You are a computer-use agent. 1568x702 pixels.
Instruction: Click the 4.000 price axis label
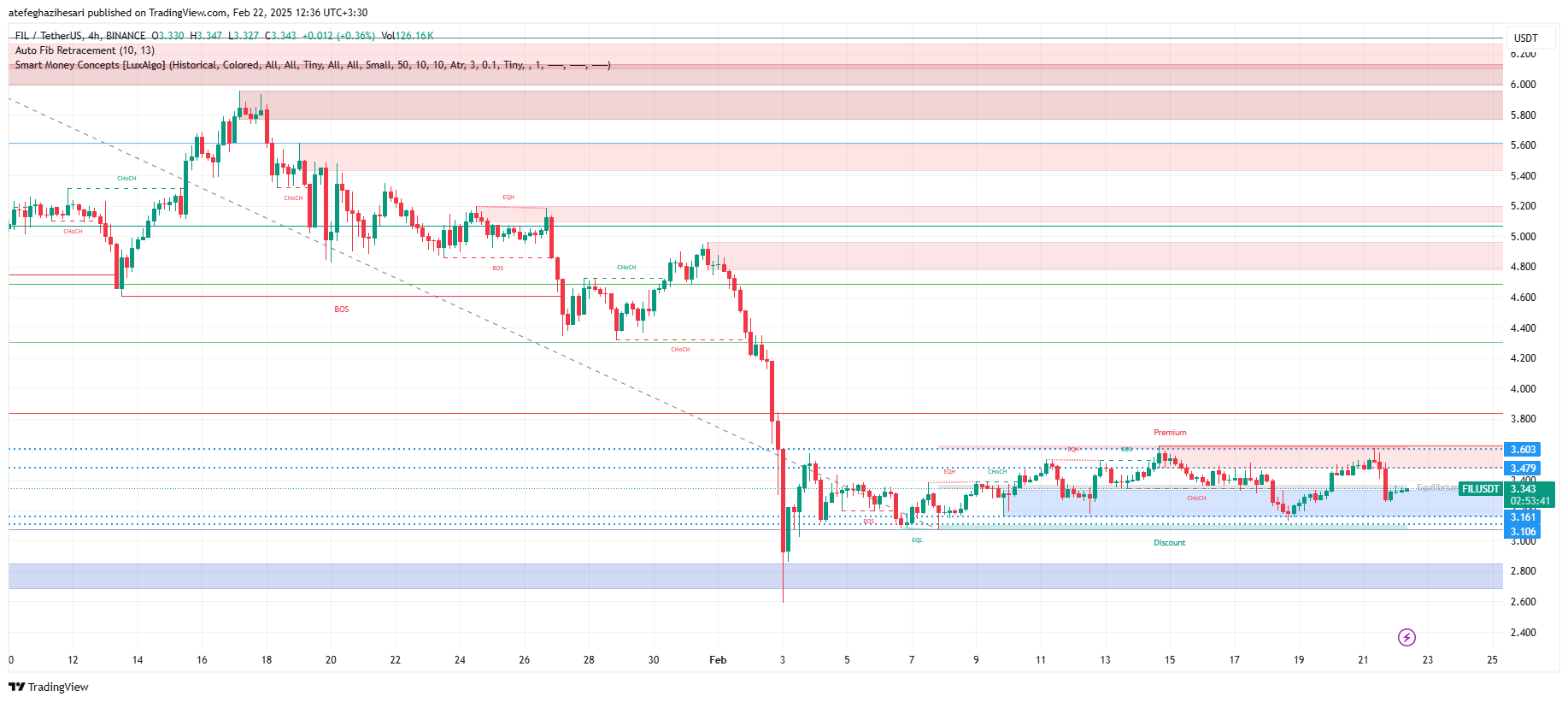pos(1523,389)
